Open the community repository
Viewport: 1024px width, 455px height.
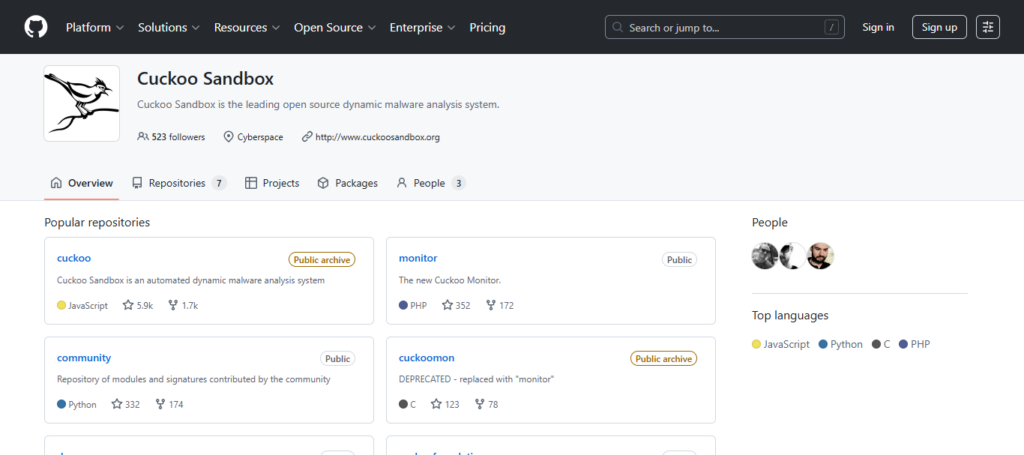click(84, 358)
